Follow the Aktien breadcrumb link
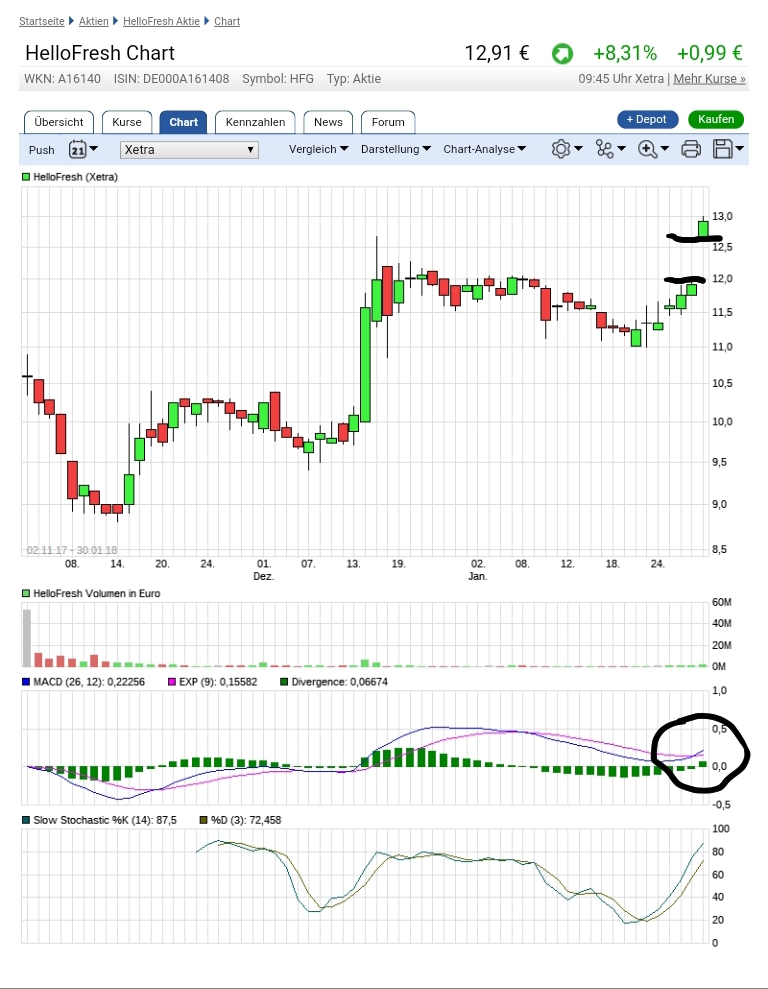The image size is (768, 989). [x=94, y=21]
